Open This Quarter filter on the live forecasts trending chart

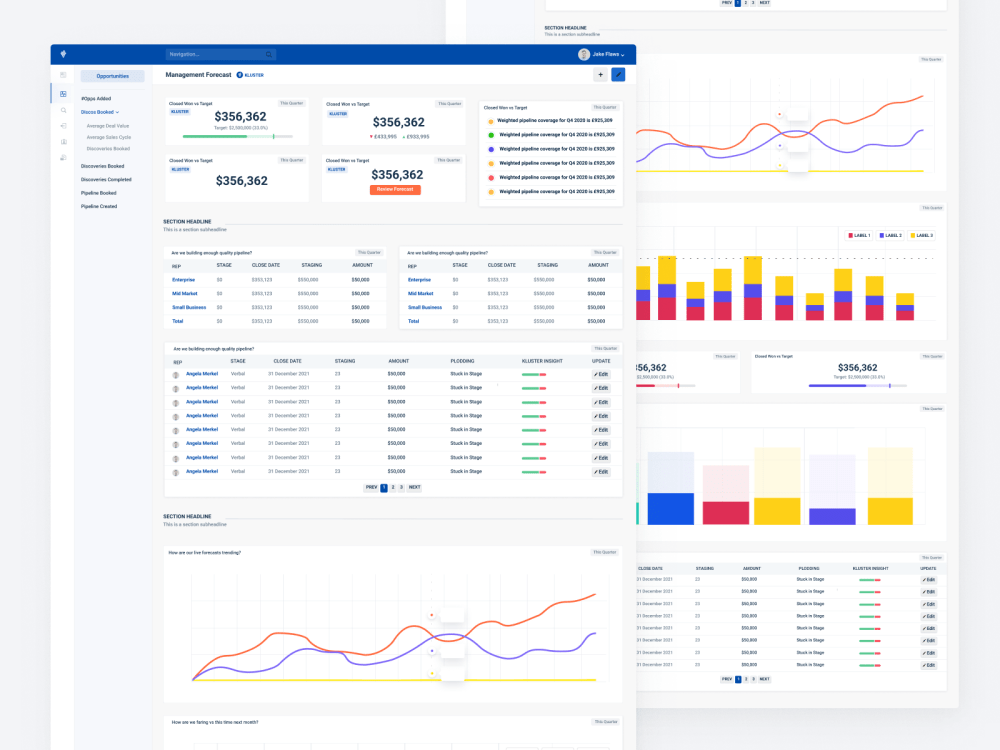coord(605,552)
